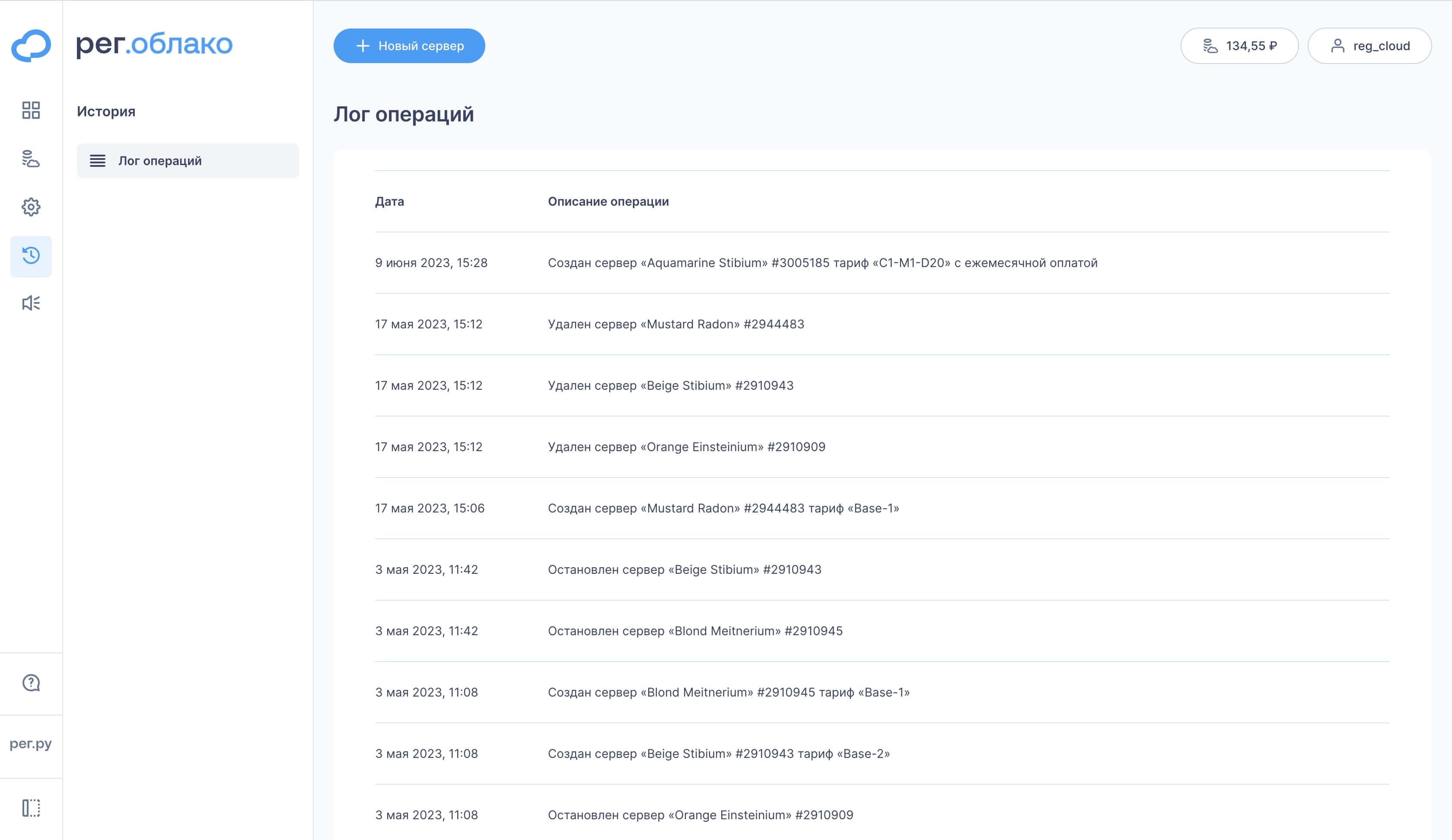Collapse the sidebar with the panel icon

click(31, 808)
